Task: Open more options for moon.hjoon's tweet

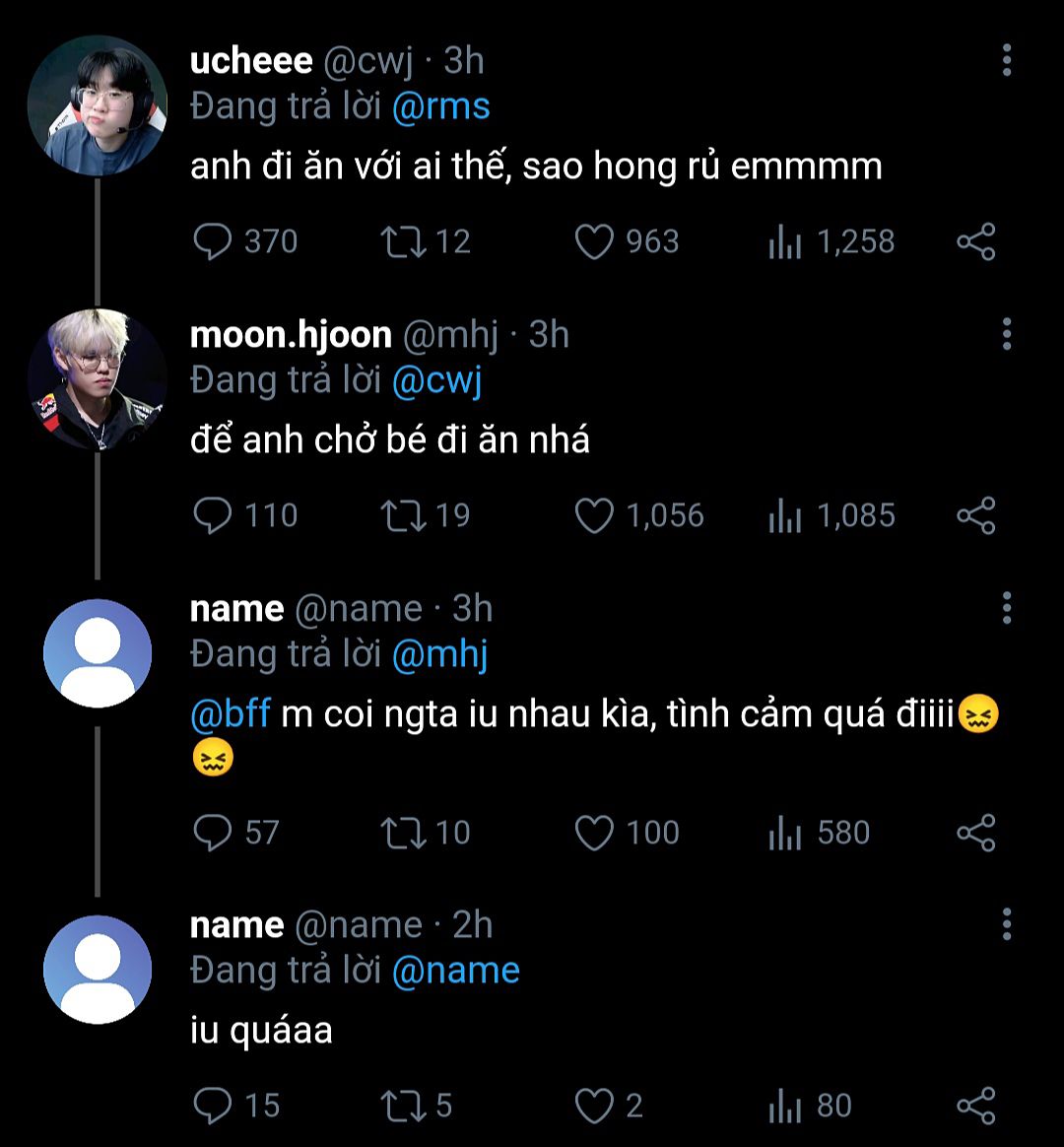Action: [1006, 335]
